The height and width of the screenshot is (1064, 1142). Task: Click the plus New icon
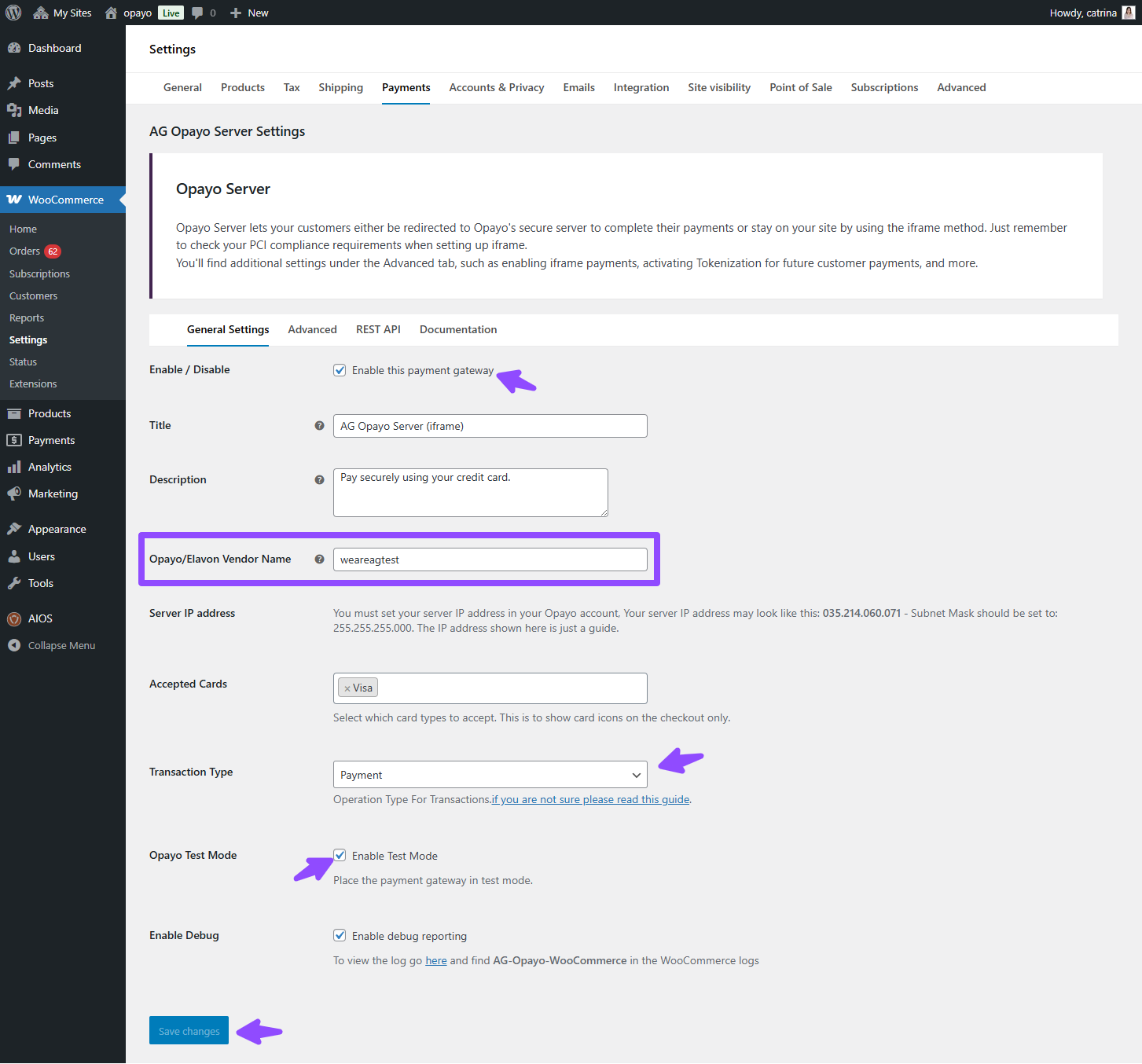[236, 13]
